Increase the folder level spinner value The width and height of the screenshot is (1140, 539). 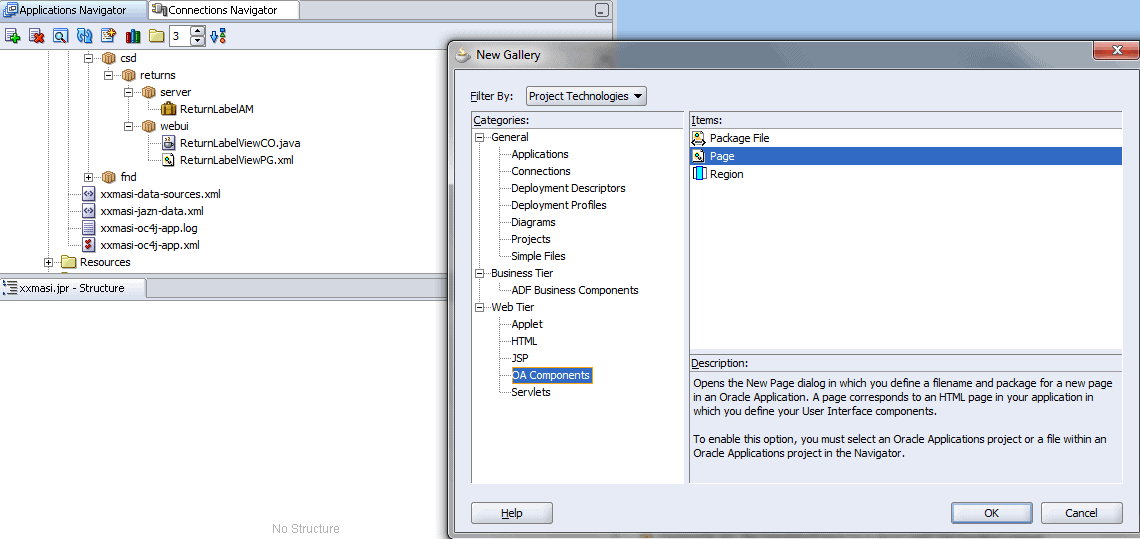pos(198,31)
